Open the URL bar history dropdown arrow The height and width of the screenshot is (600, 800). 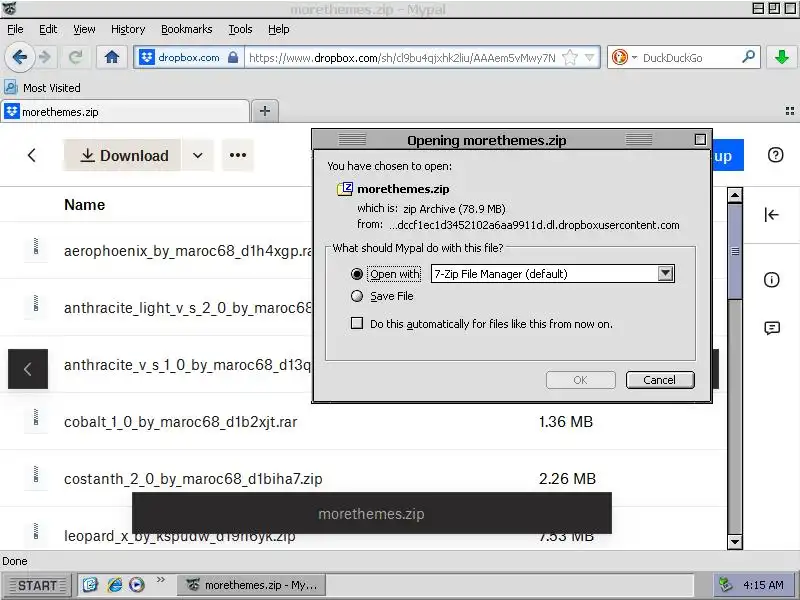pos(589,58)
